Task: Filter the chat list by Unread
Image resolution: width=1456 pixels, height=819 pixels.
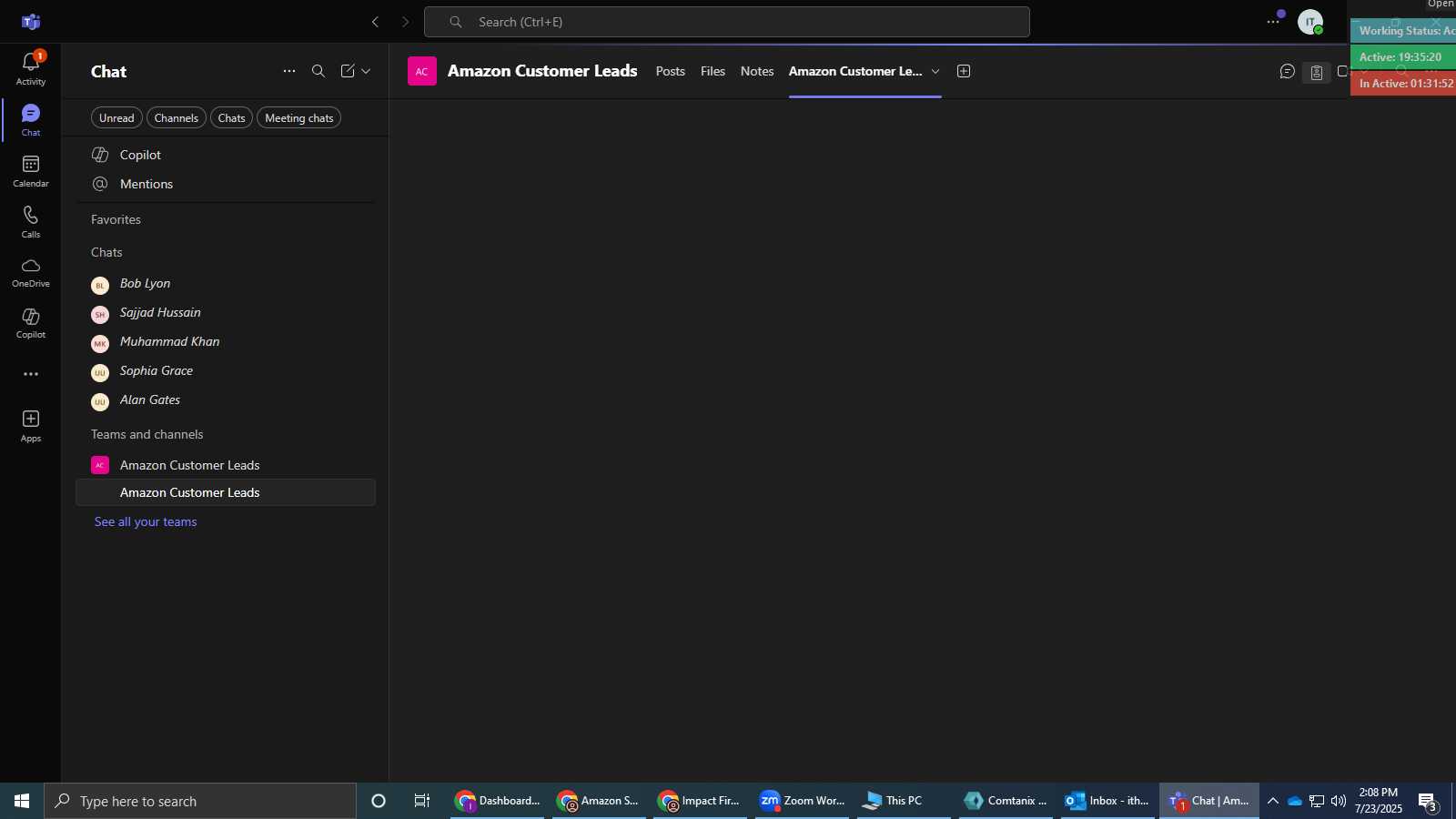Action: 116,118
